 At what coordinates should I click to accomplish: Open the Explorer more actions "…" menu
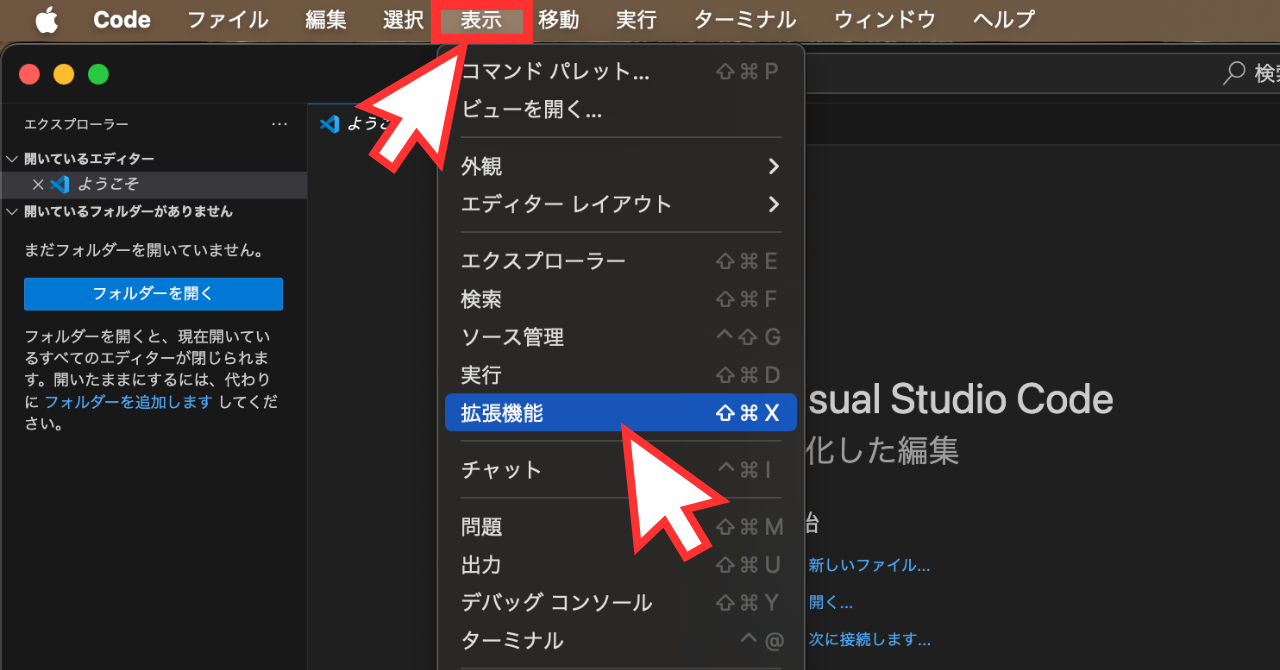[x=279, y=123]
